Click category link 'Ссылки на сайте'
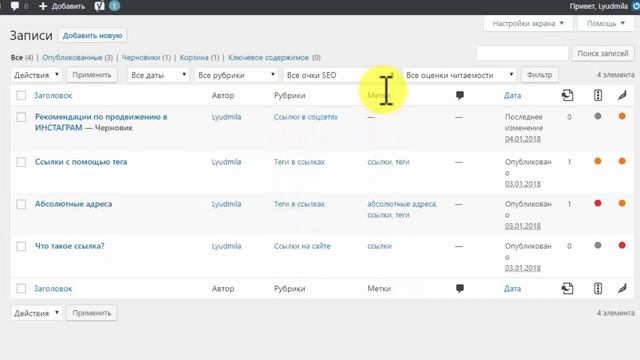The height and width of the screenshot is (360, 640). point(302,246)
